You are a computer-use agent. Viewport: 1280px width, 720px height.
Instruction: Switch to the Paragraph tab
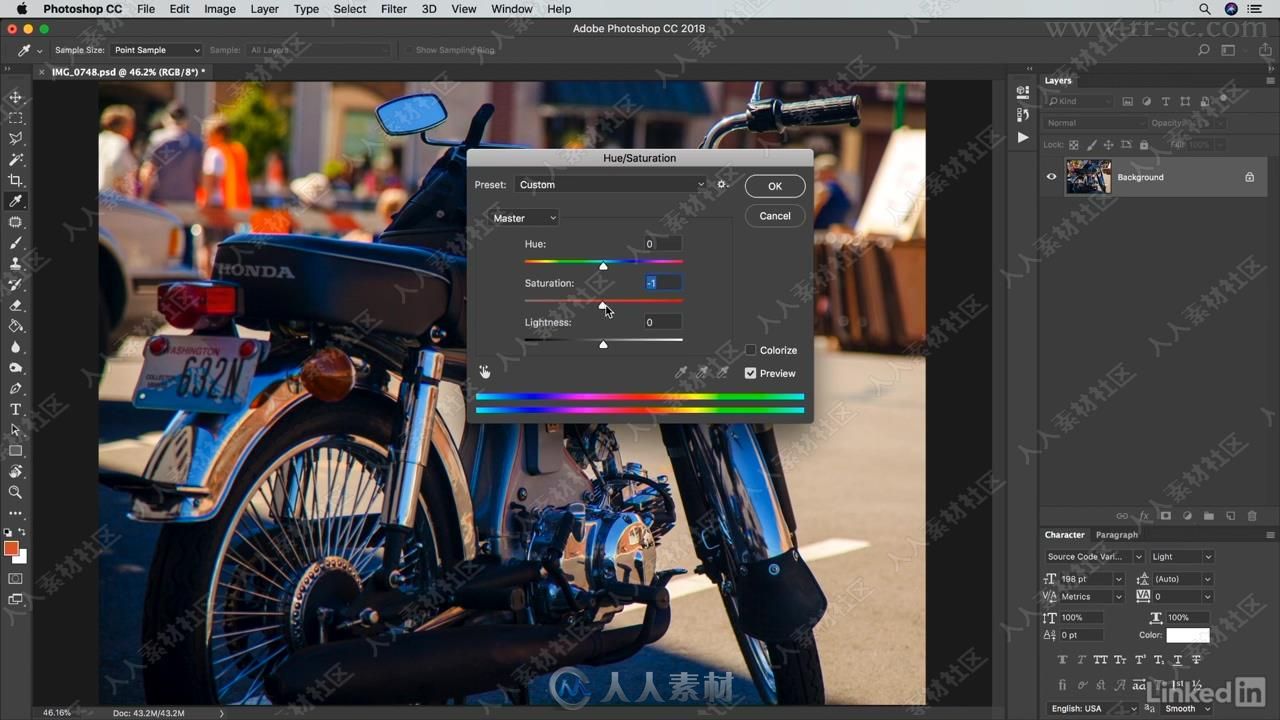[1116, 535]
